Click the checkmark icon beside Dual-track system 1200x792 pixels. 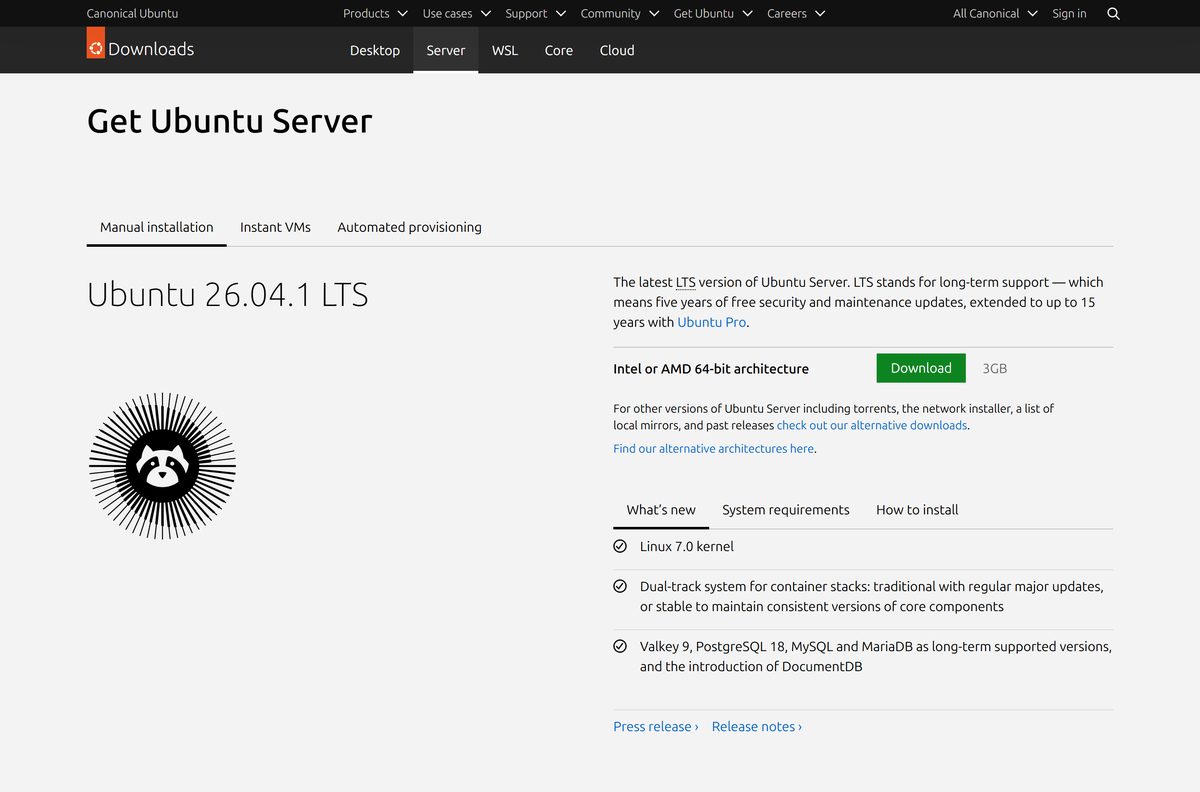pos(620,586)
